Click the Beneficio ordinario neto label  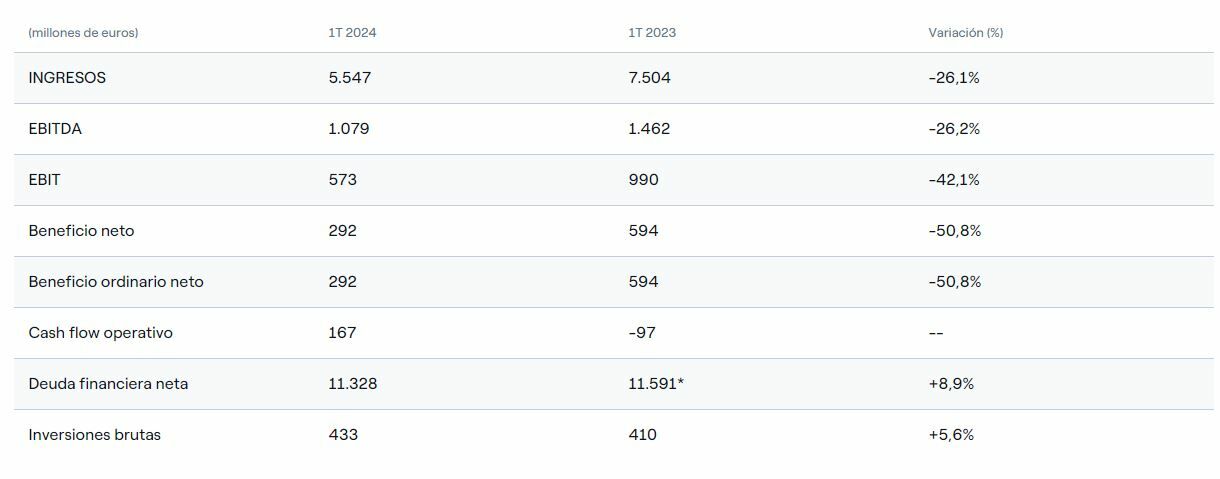tap(116, 282)
